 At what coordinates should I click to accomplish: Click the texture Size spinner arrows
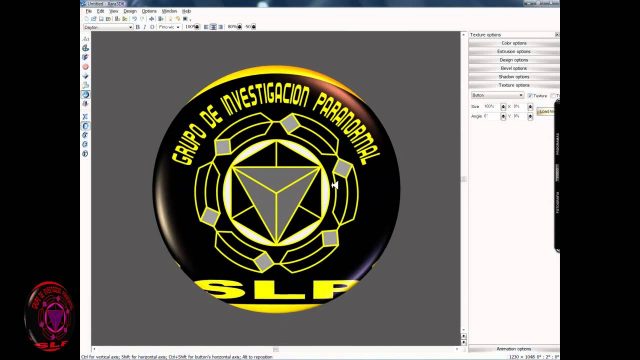(x=503, y=107)
